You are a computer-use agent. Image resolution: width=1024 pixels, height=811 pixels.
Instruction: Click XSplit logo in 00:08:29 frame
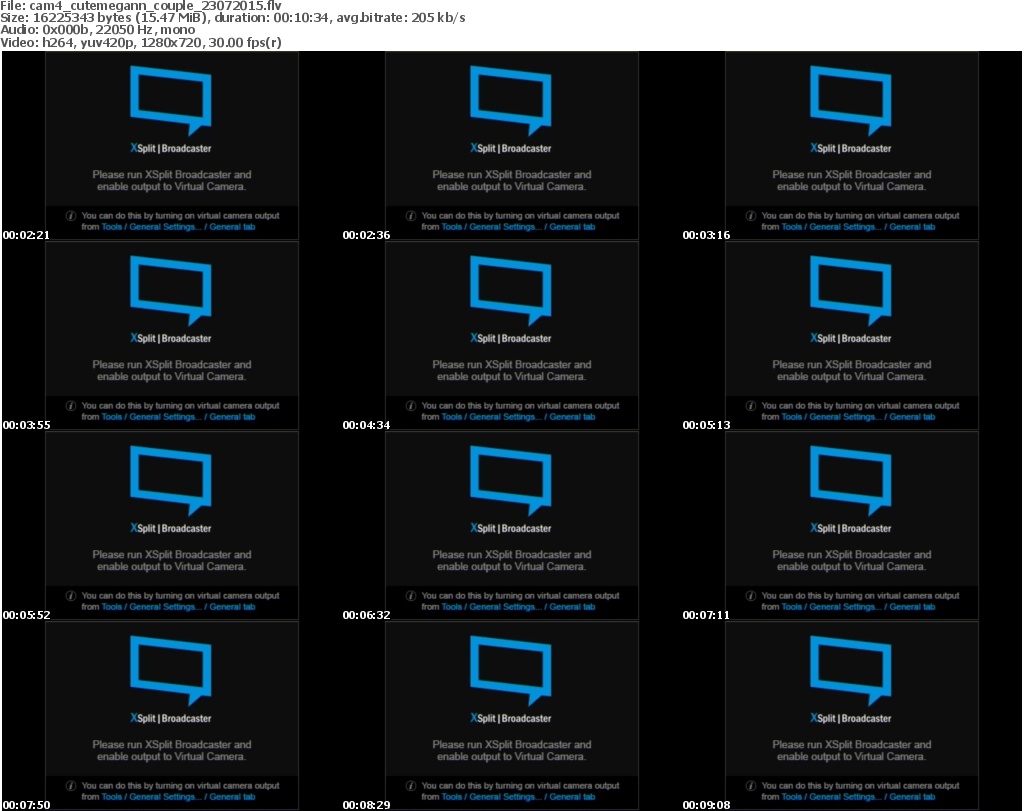click(x=511, y=671)
